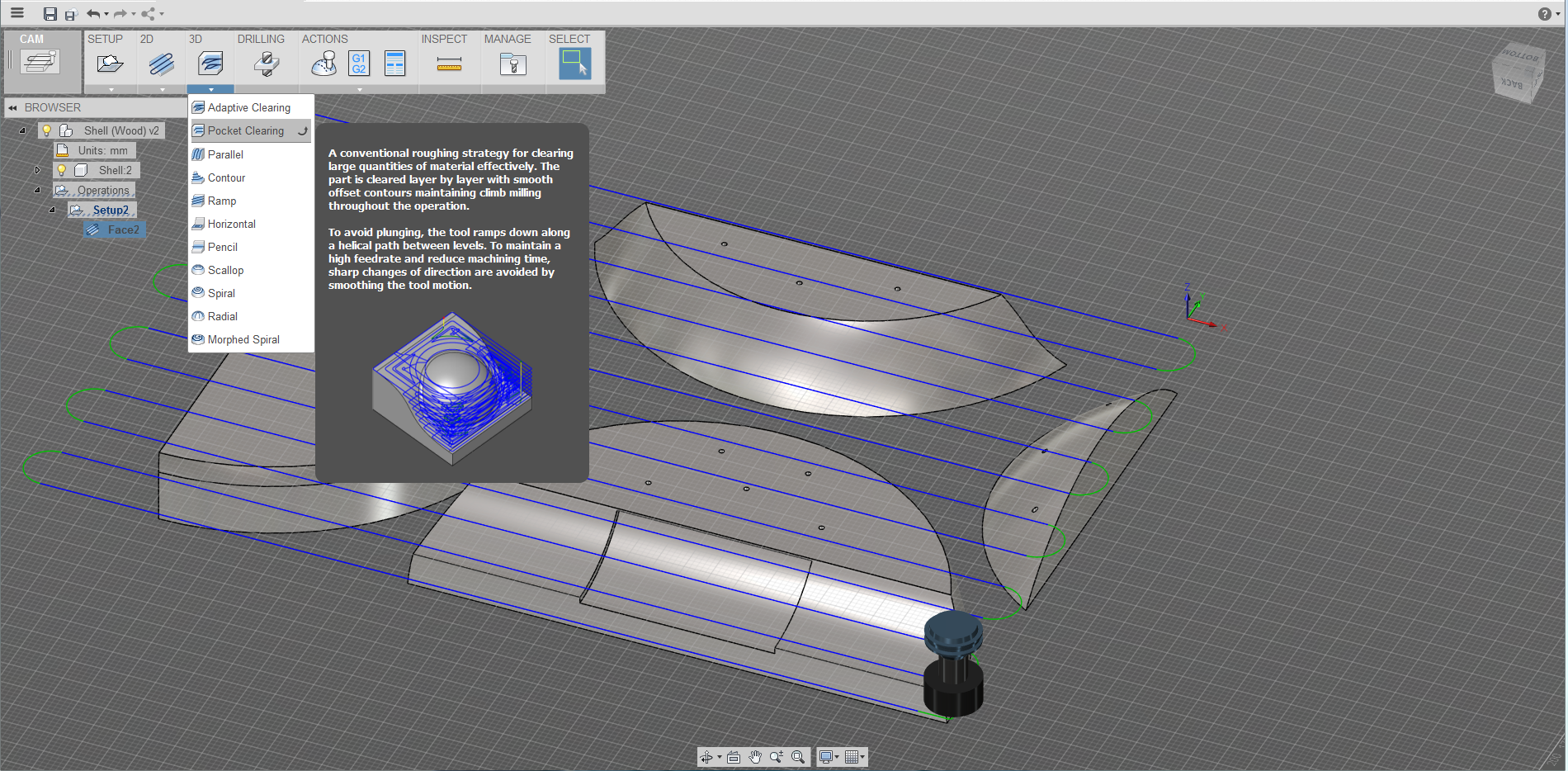Activate the Pan hand tool
The height and width of the screenshot is (771, 1568).
pyautogui.click(x=755, y=757)
